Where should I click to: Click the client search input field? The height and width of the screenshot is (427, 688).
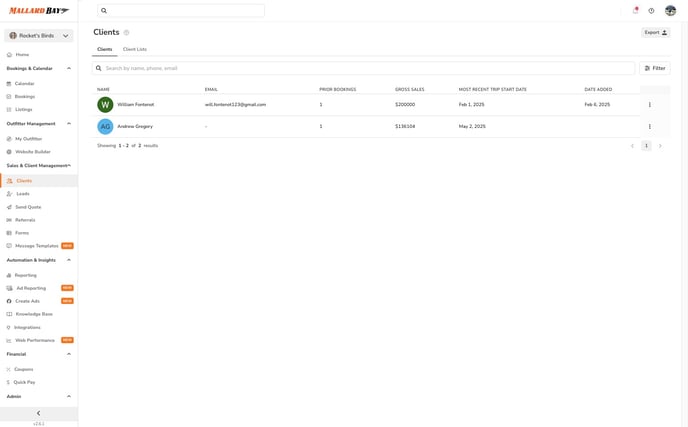click(x=365, y=68)
